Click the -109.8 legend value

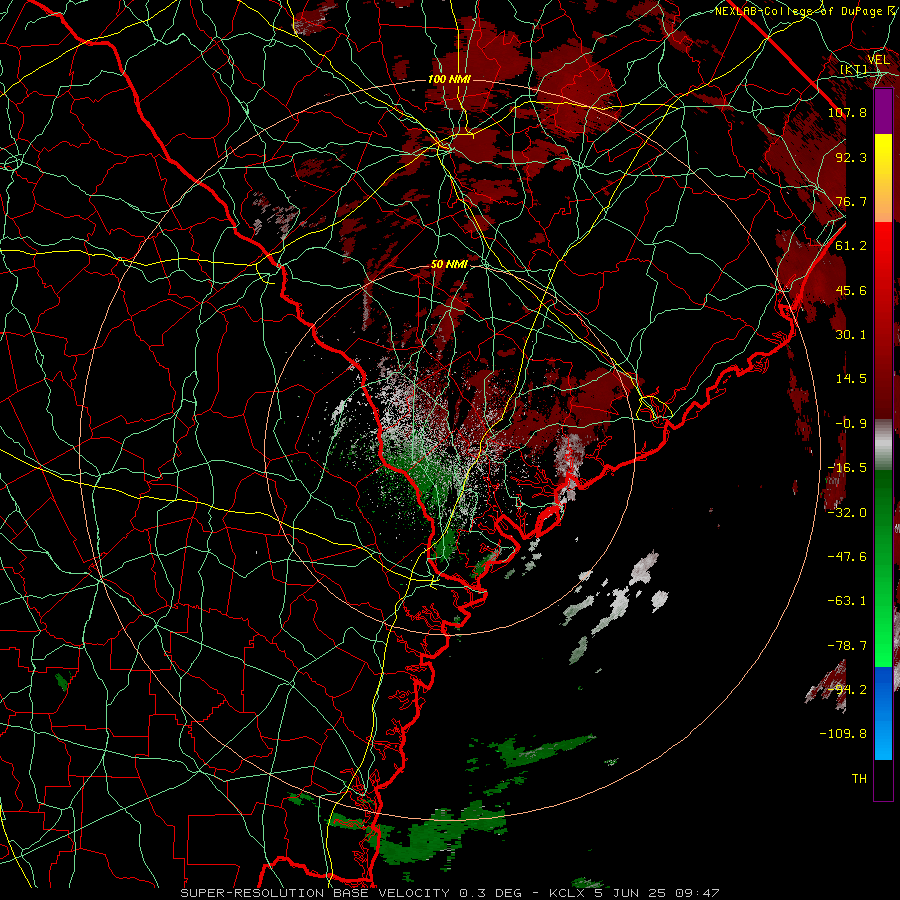tap(843, 734)
